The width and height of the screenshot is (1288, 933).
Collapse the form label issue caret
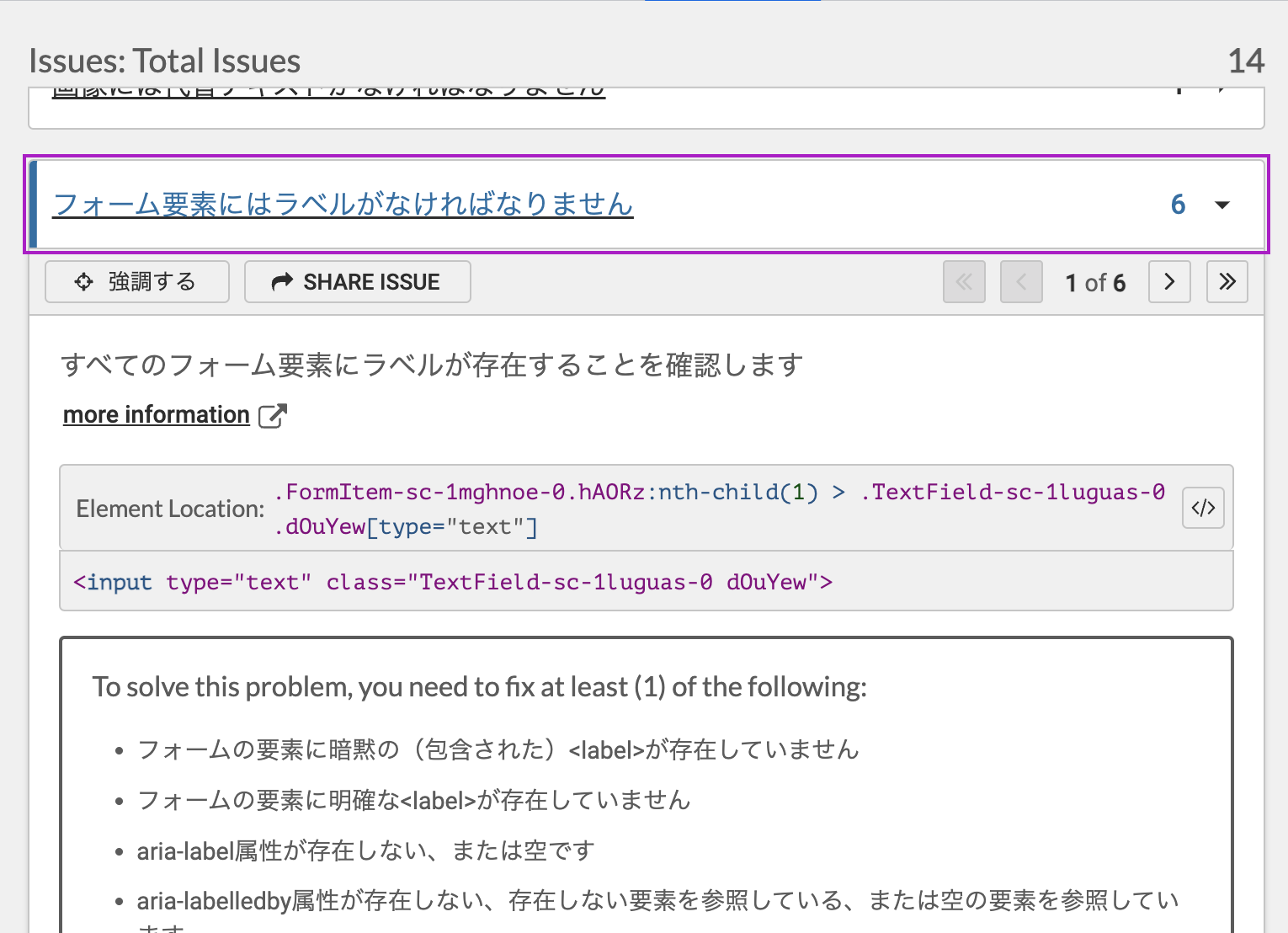pos(1222,205)
